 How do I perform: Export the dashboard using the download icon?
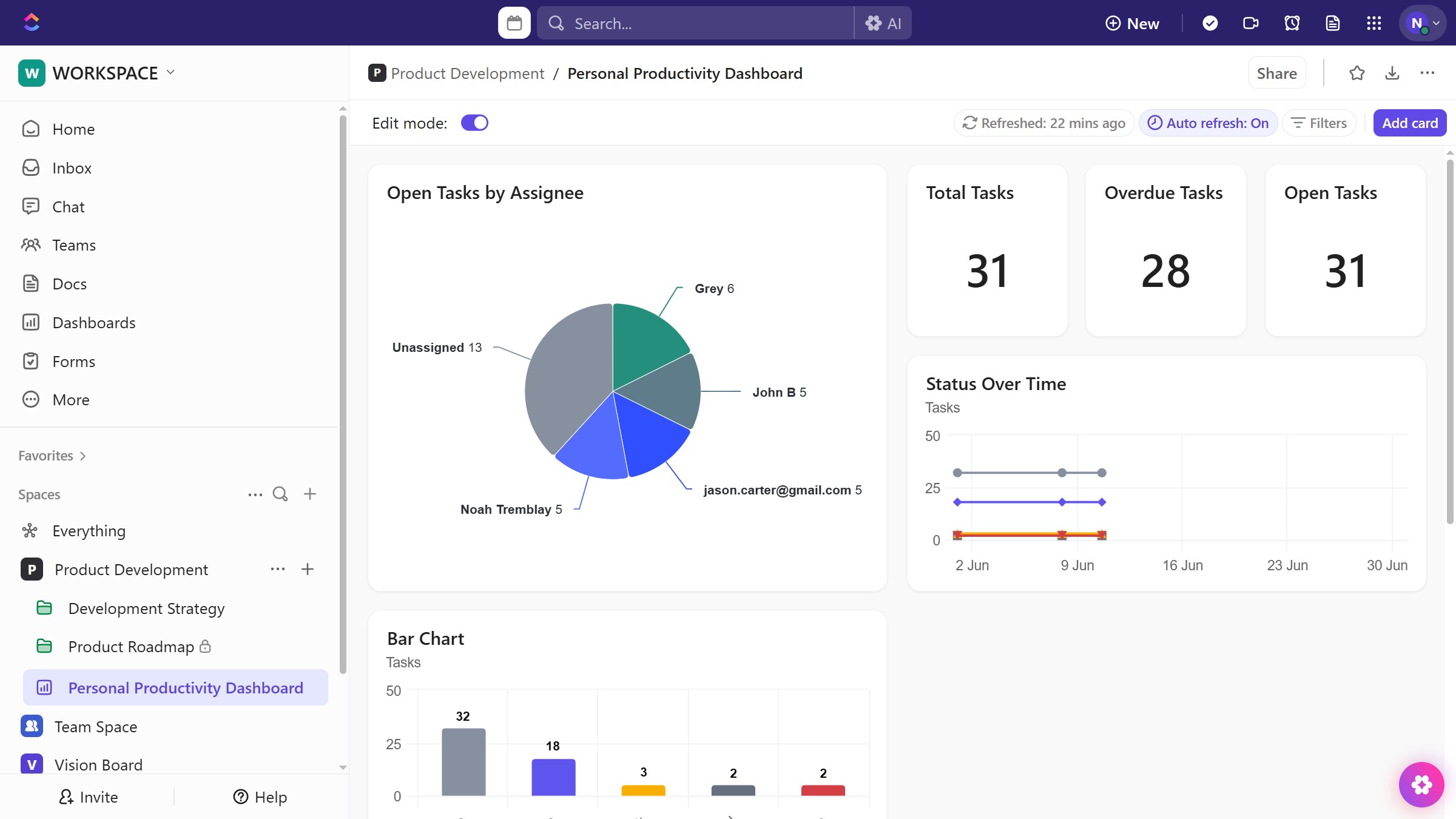1392,73
